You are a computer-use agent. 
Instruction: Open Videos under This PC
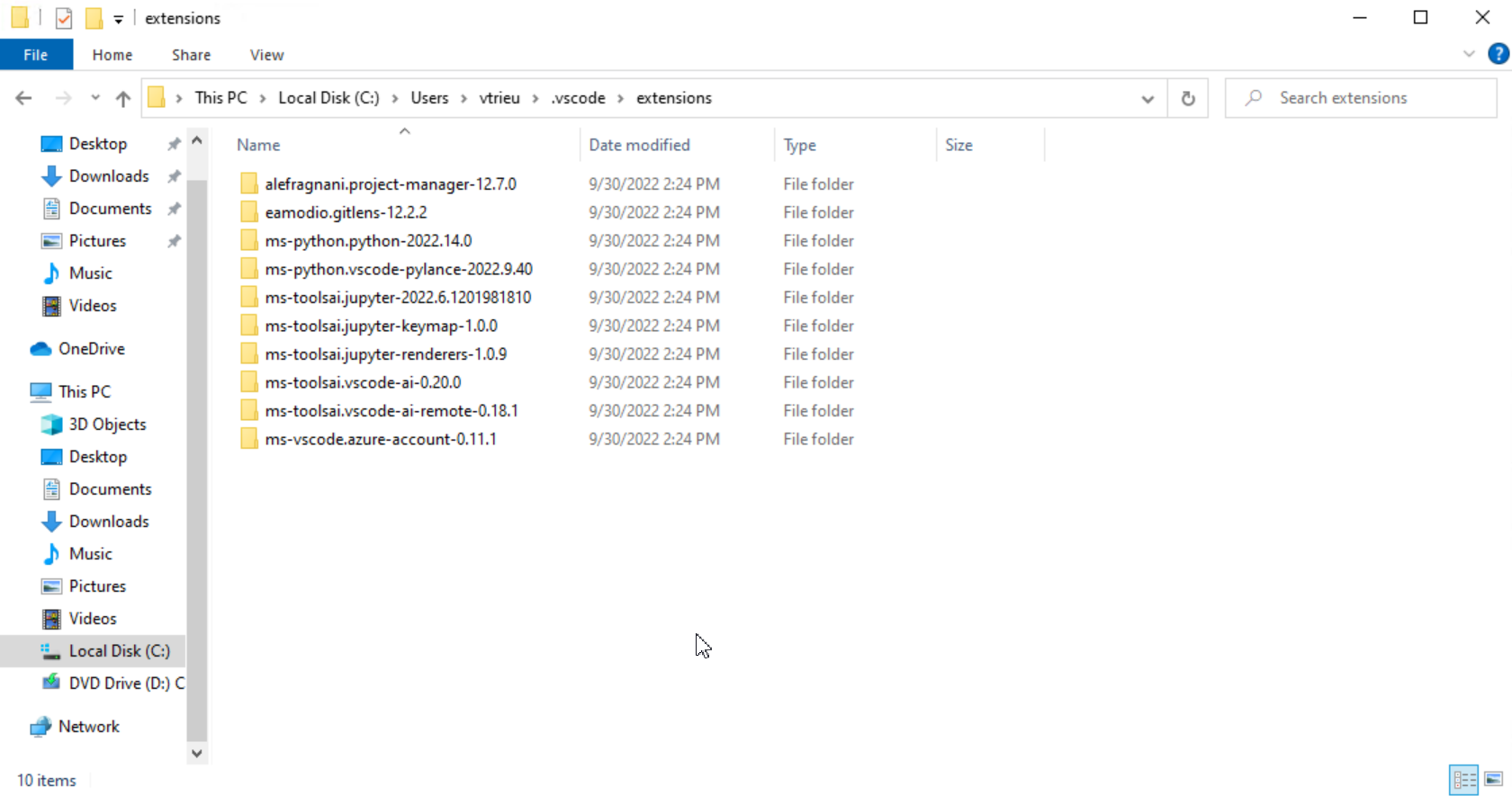[92, 619]
